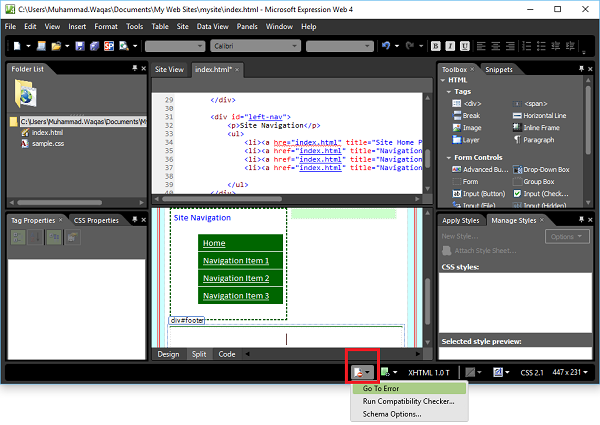The width and height of the screenshot is (600, 425).
Task: Collapse the Form Controls section
Action: 450,156
